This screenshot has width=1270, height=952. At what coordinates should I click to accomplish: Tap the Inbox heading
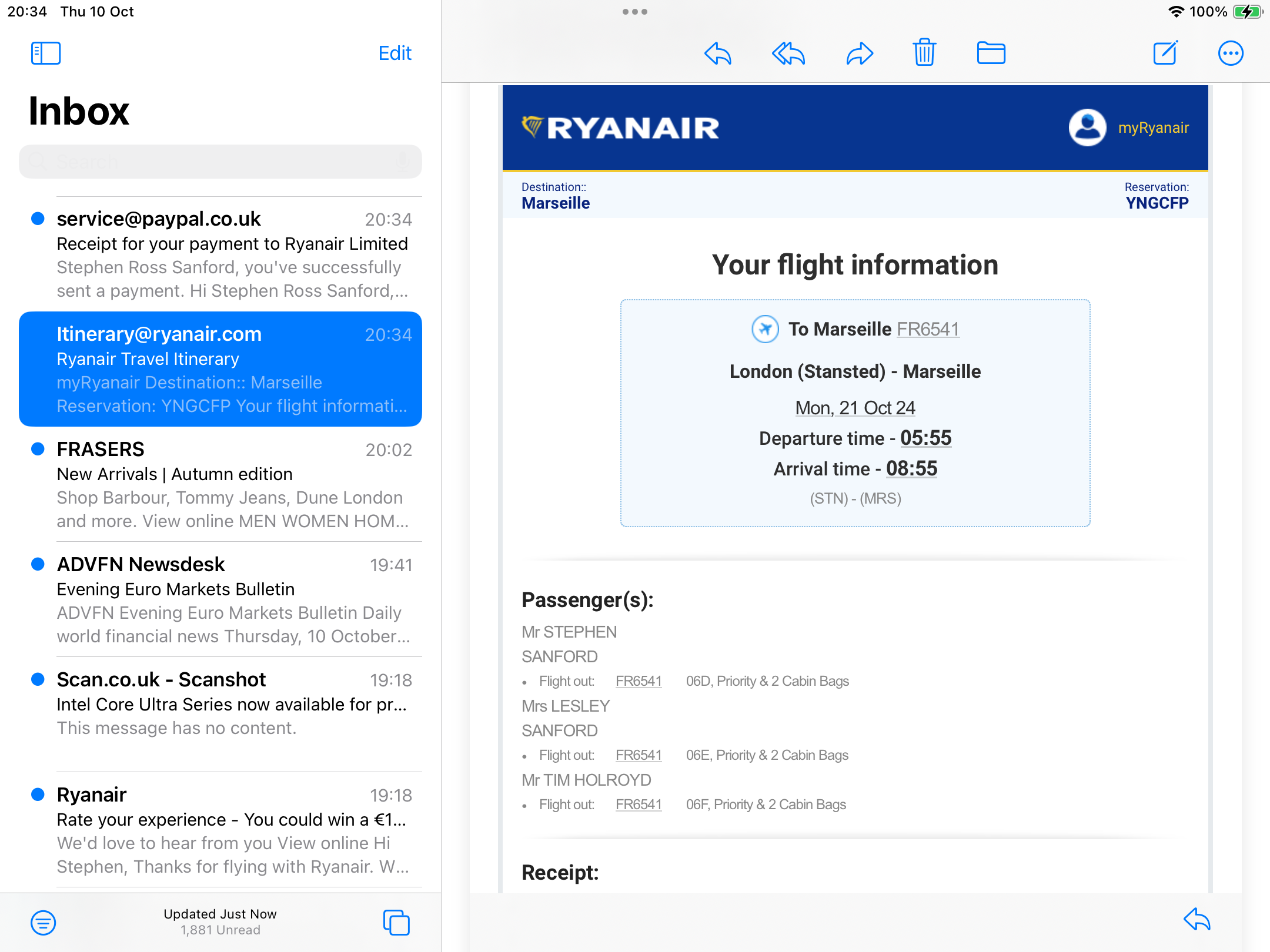(79, 111)
